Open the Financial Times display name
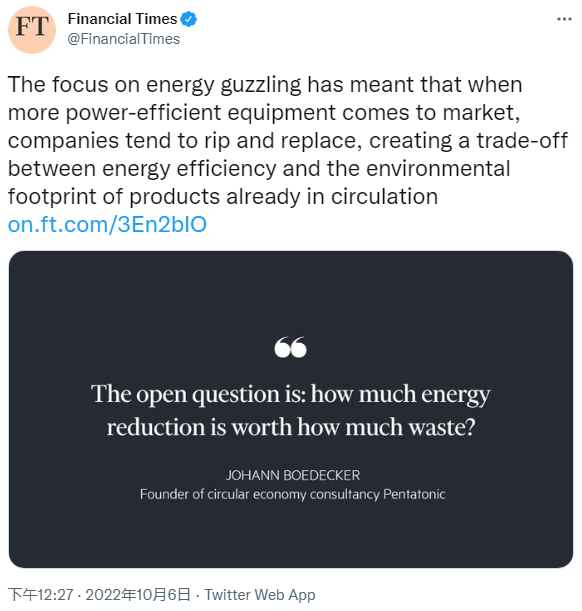Screen dimensions: 582x611 click(122, 19)
